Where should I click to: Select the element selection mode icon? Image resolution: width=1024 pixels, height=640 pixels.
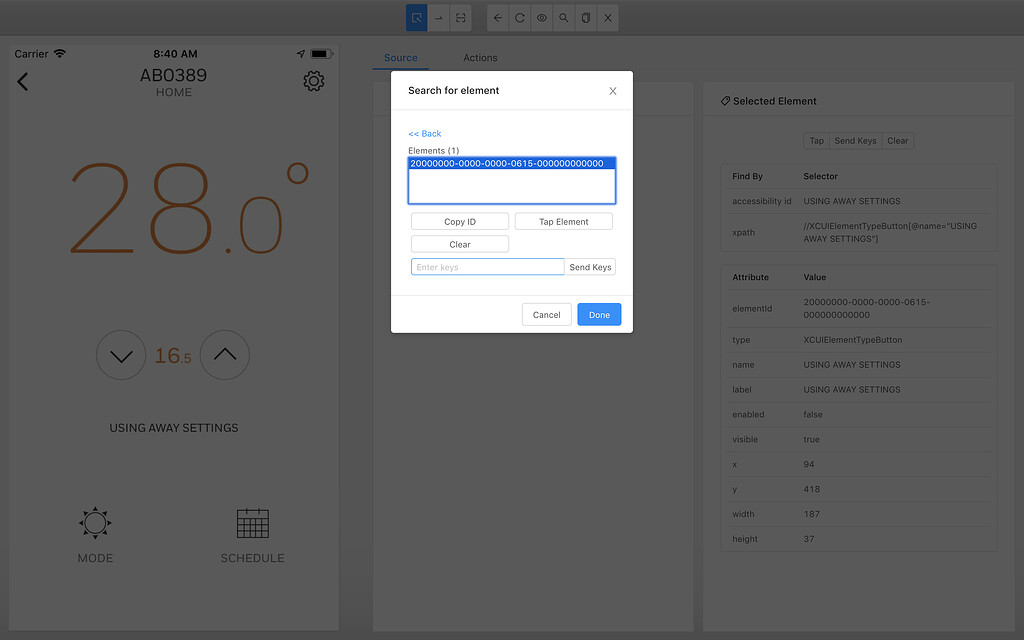(417, 17)
